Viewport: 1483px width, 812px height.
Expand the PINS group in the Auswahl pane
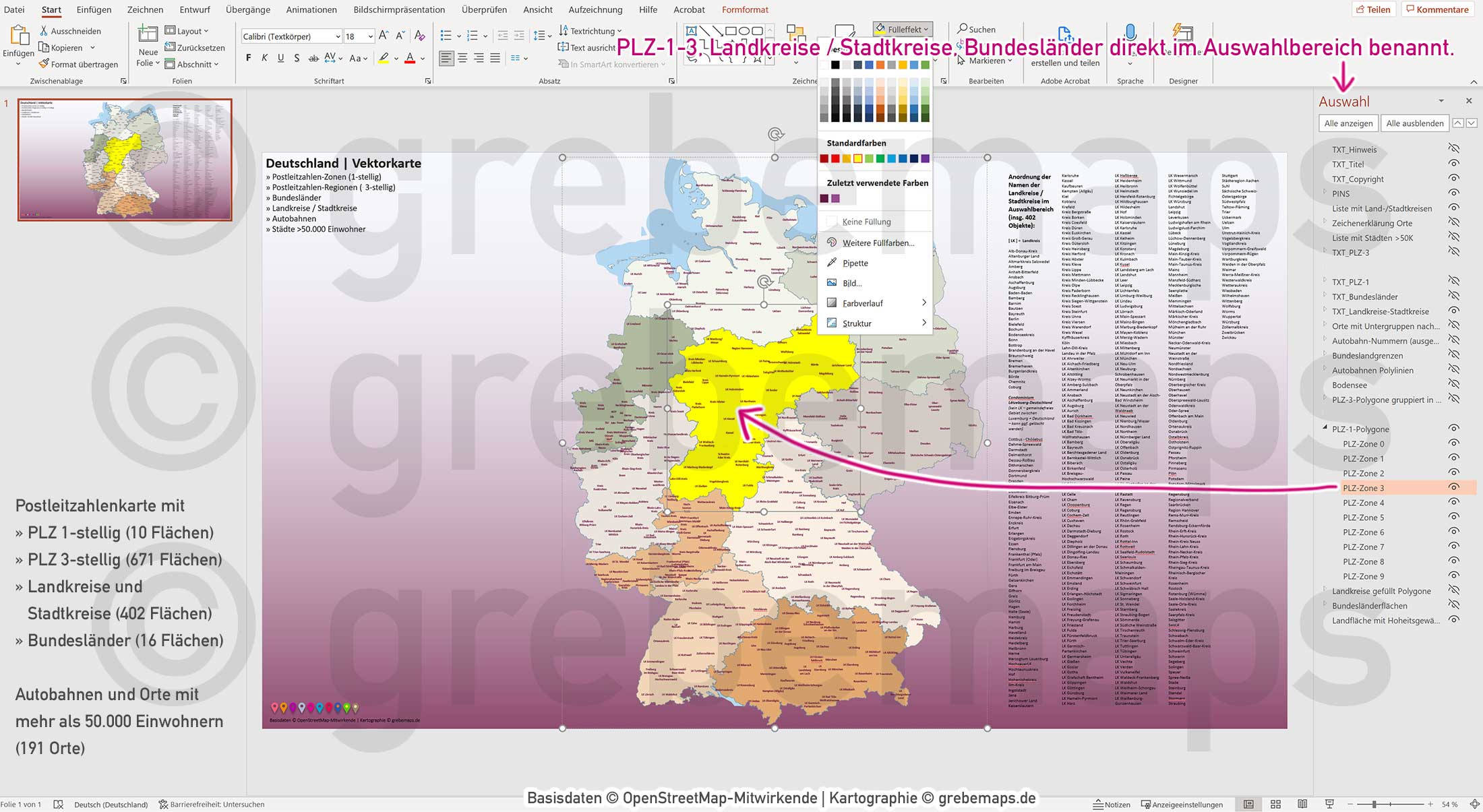click(x=1323, y=193)
